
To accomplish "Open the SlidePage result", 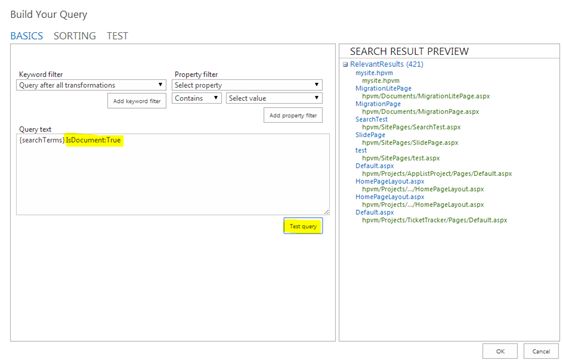I will coord(370,135).
